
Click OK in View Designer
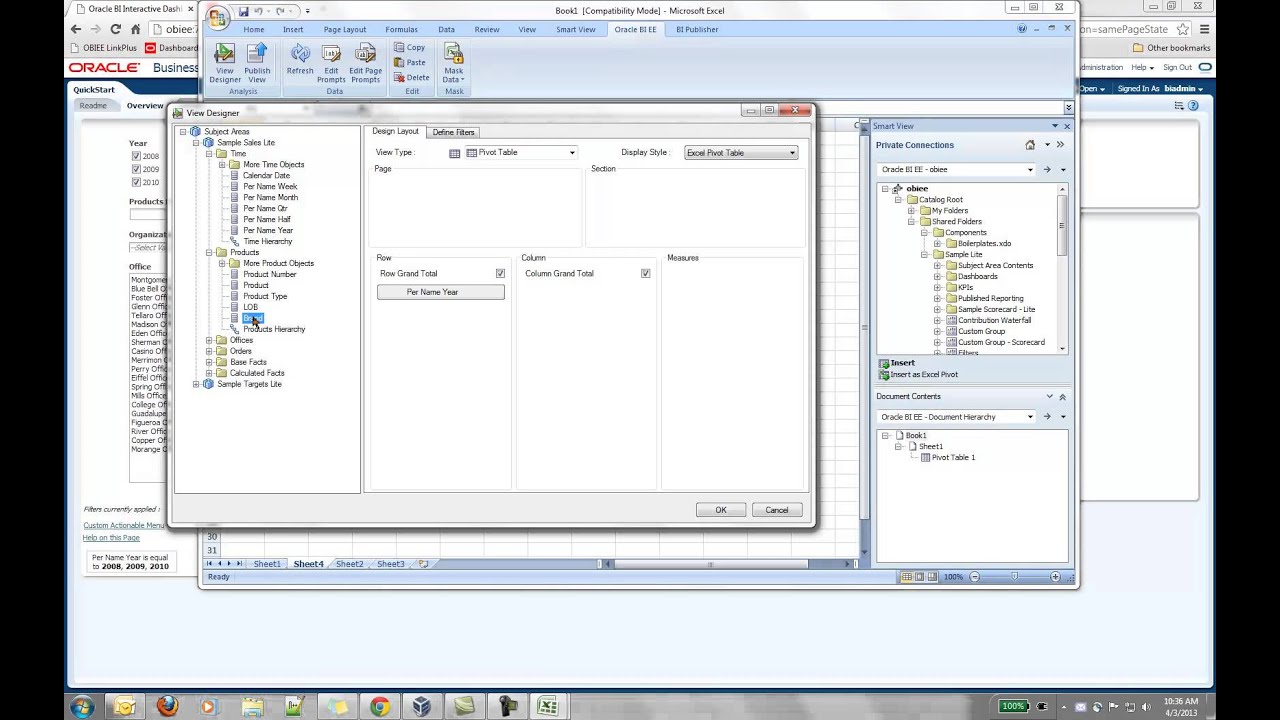[720, 510]
